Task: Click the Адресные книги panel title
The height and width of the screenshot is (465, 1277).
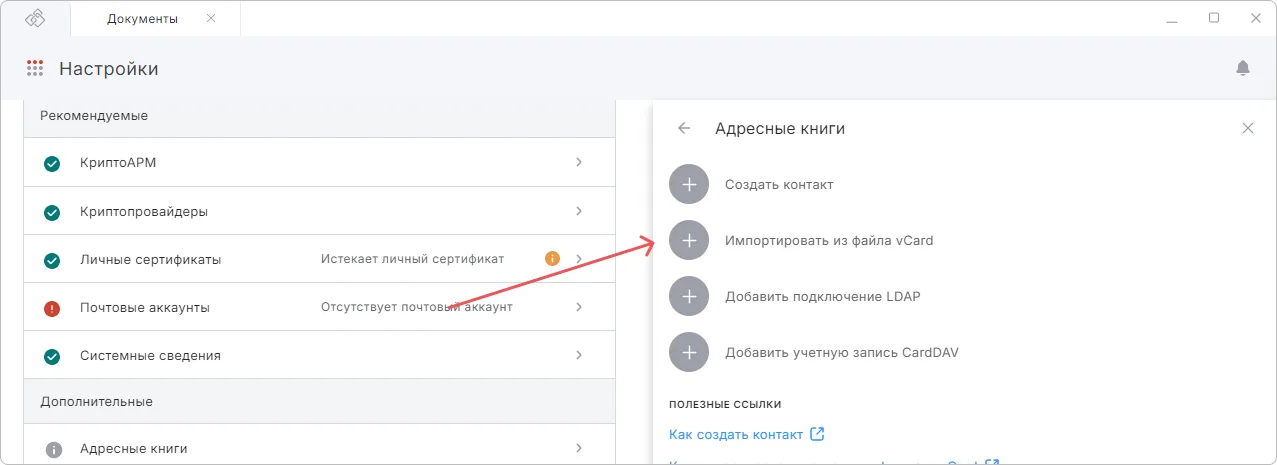Action: pos(780,129)
